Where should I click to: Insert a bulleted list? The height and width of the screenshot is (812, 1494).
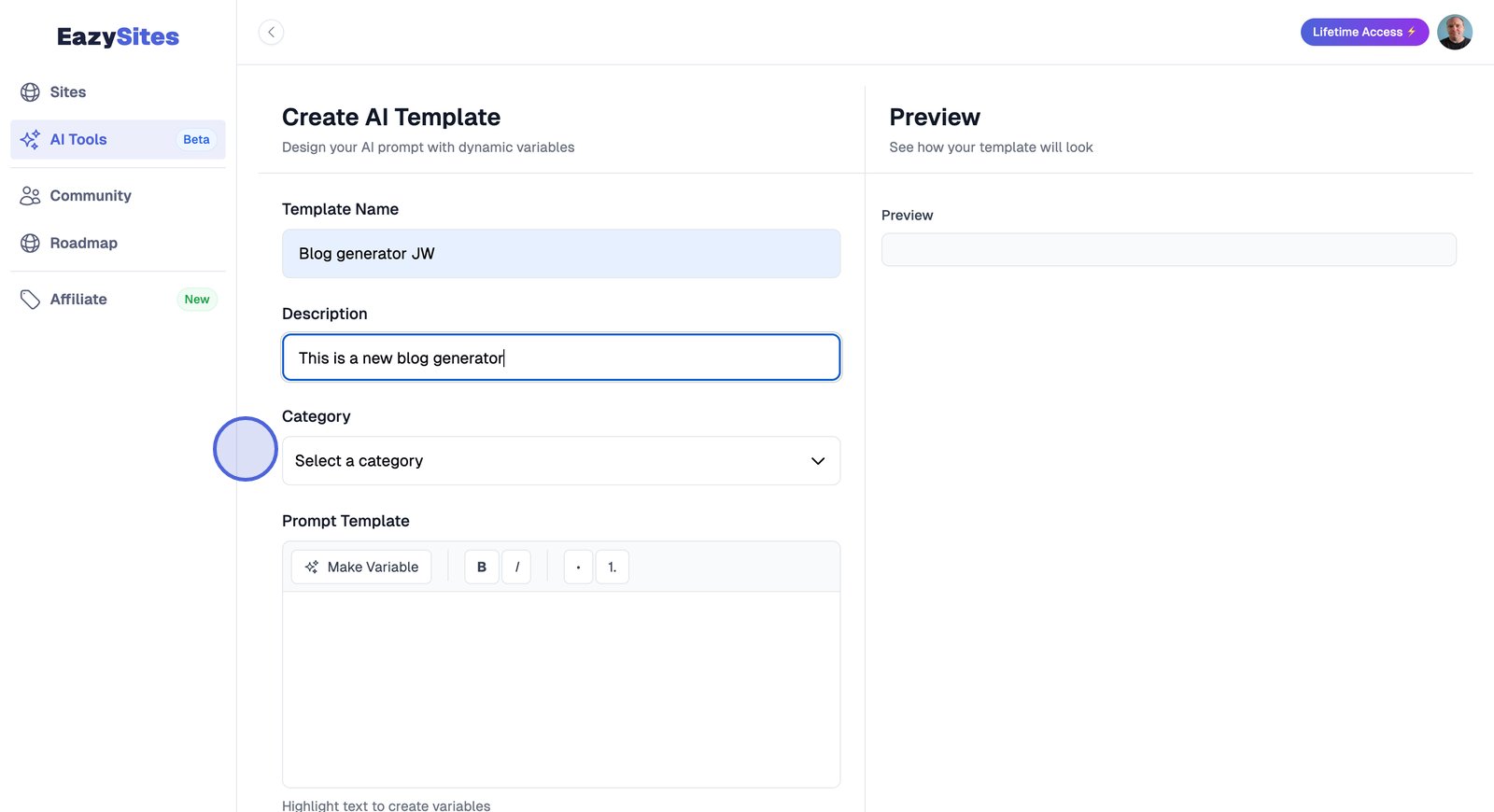click(578, 567)
